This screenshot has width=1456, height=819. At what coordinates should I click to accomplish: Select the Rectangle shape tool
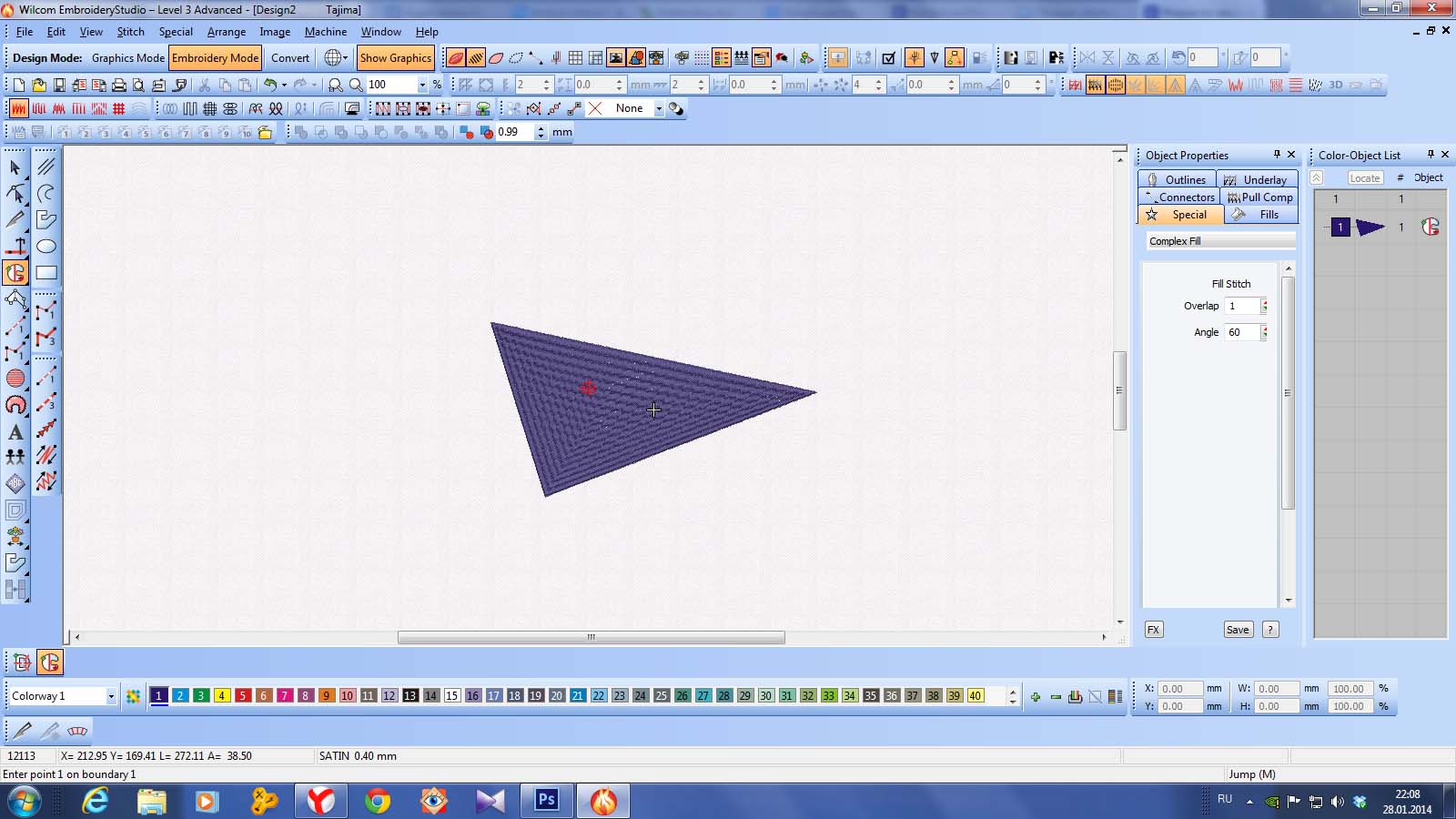pyautogui.click(x=46, y=272)
